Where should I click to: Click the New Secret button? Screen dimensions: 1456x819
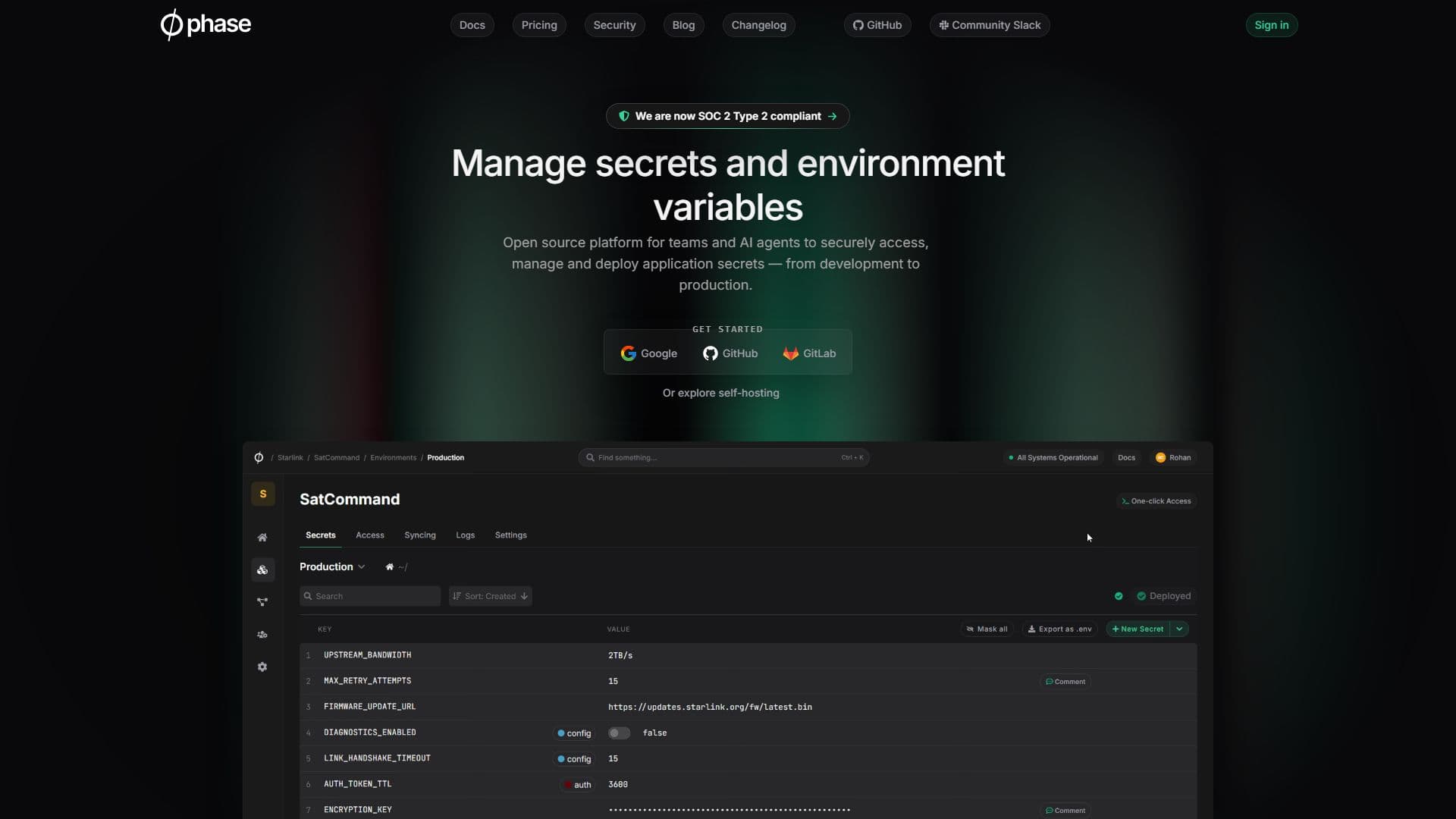[1138, 629]
